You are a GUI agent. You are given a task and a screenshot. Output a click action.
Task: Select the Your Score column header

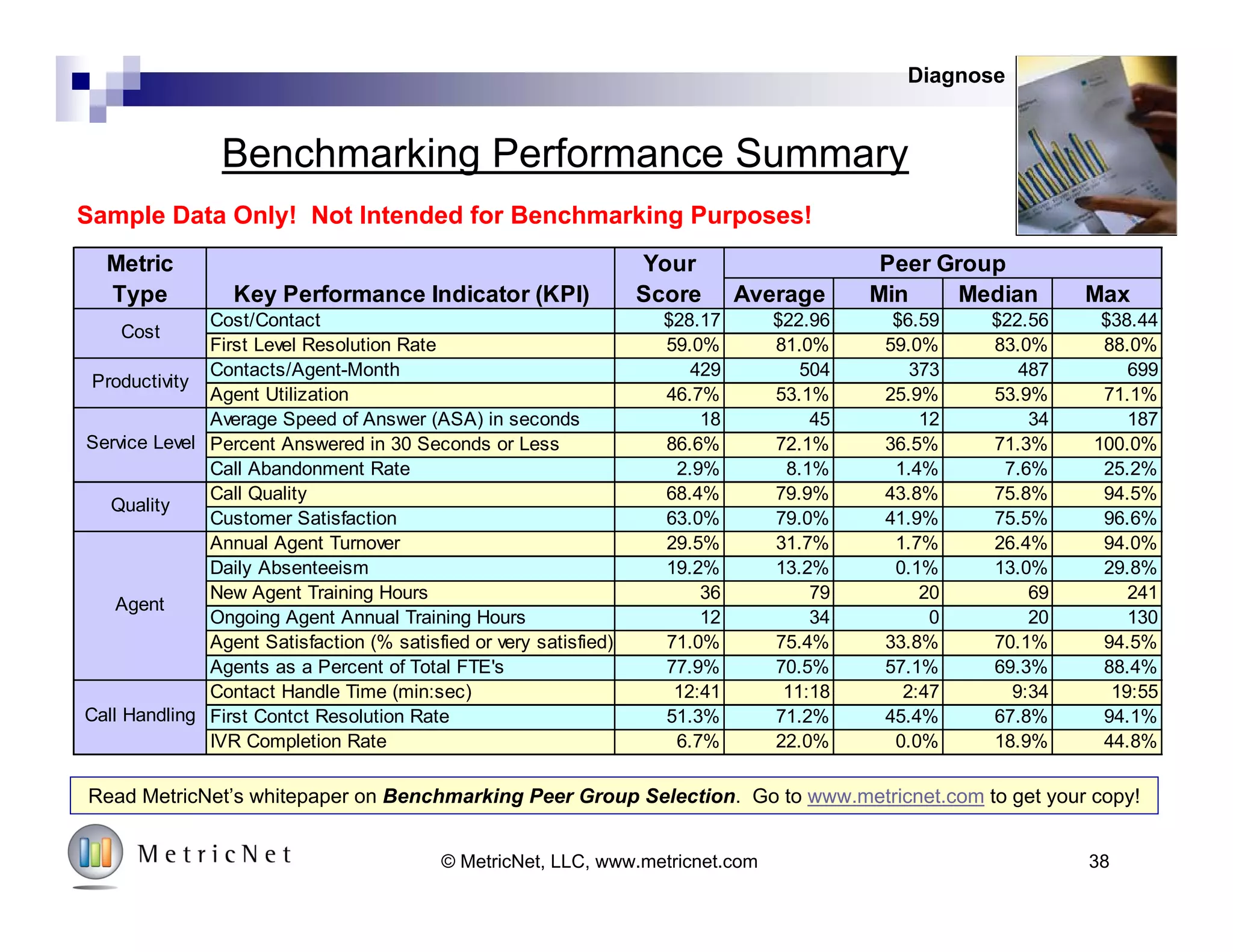669,279
